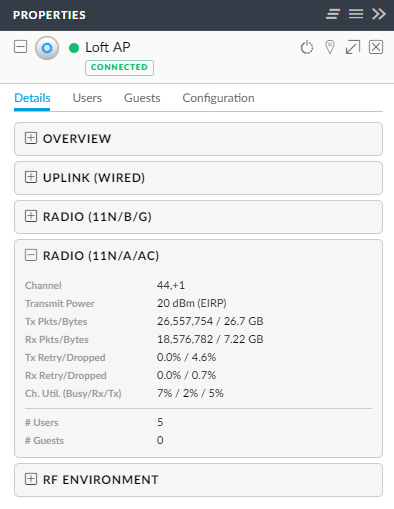This screenshot has width=394, height=509.
Task: Select the Details tab
Action: [x=32, y=98]
